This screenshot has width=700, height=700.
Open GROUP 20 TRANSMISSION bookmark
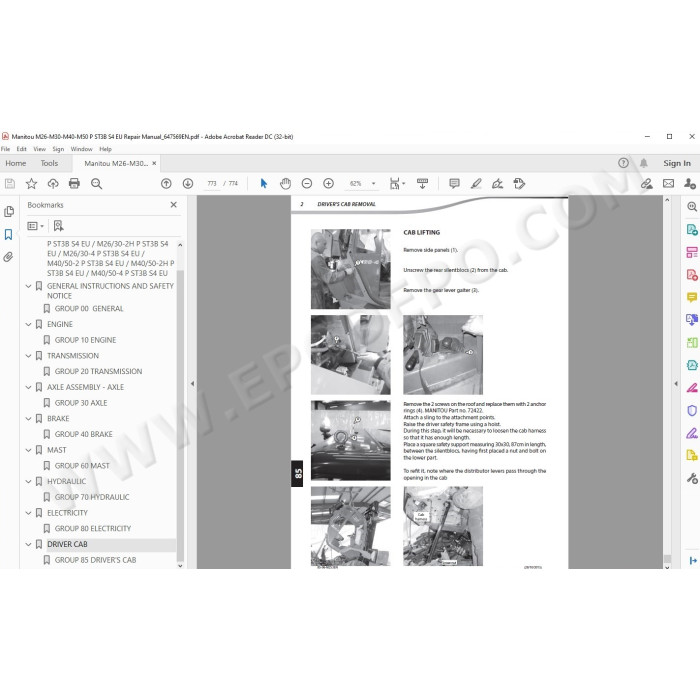(x=98, y=371)
